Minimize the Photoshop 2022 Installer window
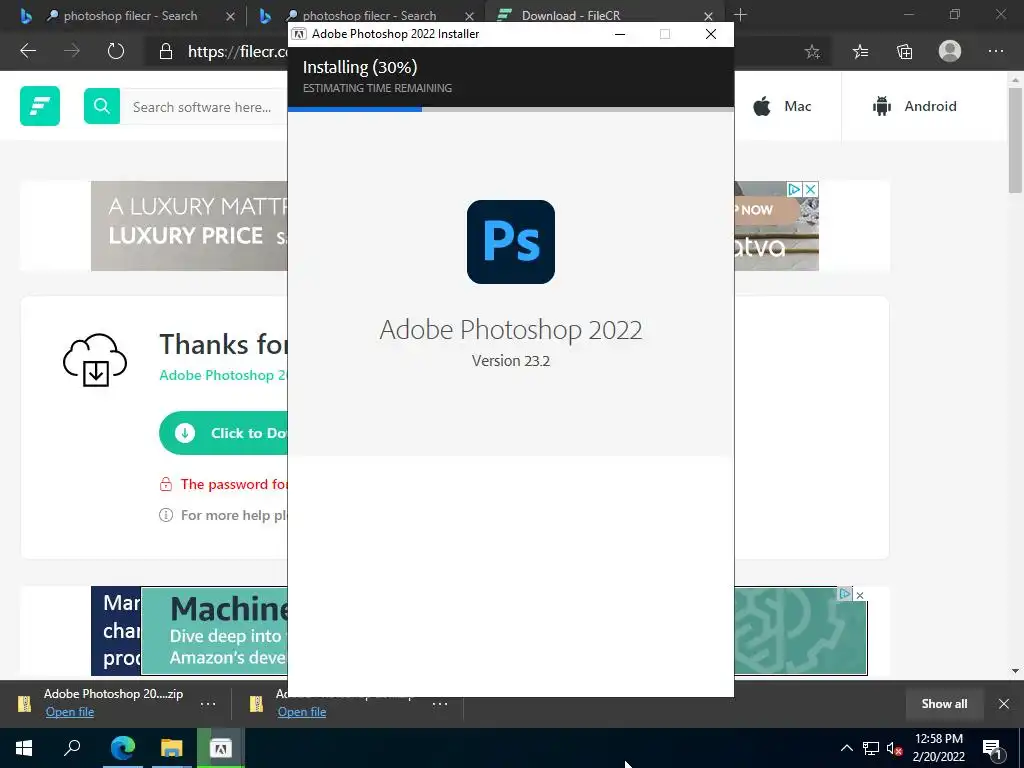This screenshot has height=768, width=1024. coord(620,34)
